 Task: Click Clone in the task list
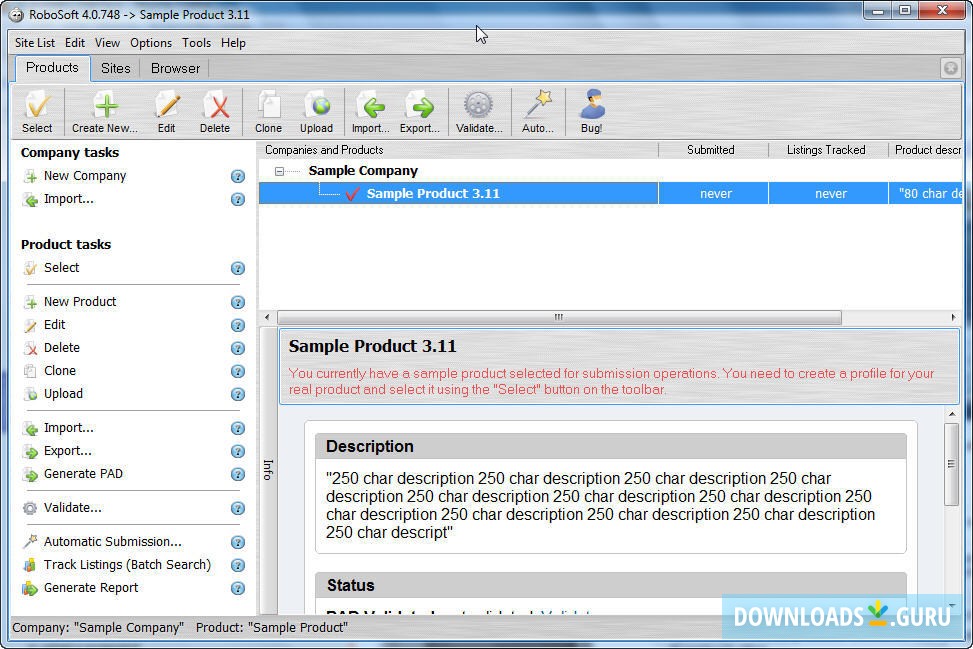point(60,371)
